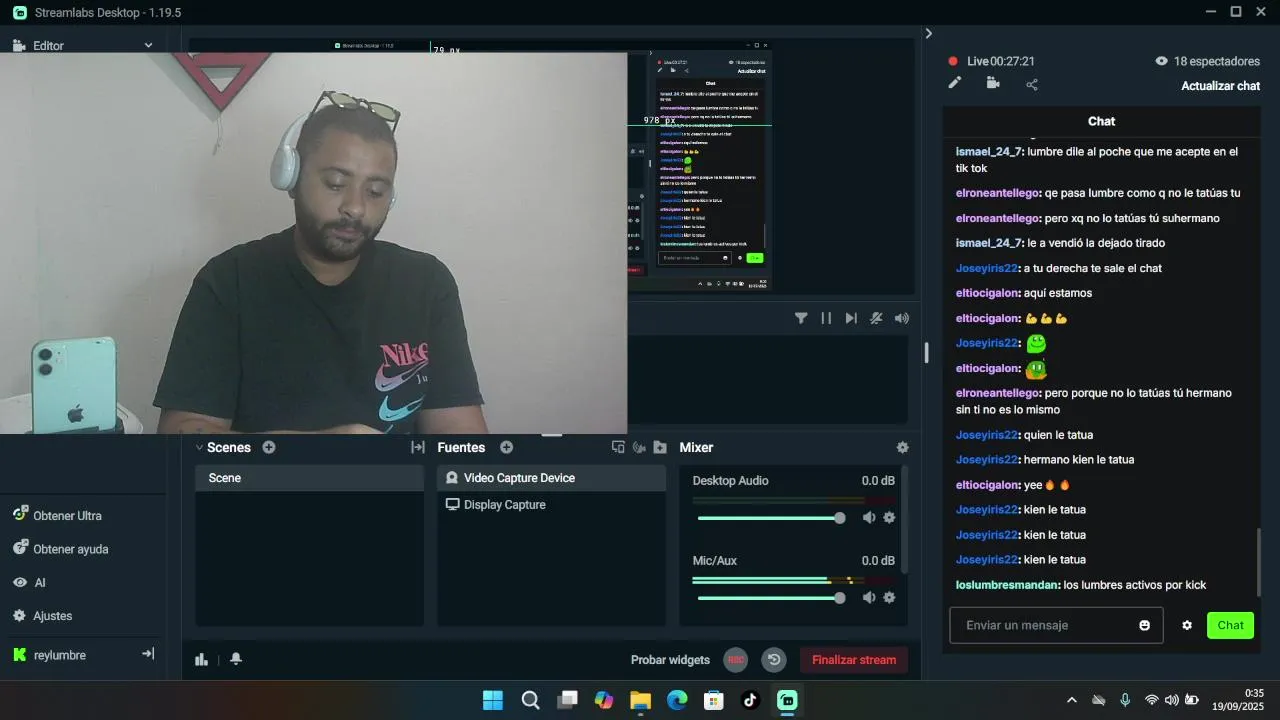The image size is (1280, 720).
Task: Open the taskbar clock showing 0:35
Action: 1238,700
